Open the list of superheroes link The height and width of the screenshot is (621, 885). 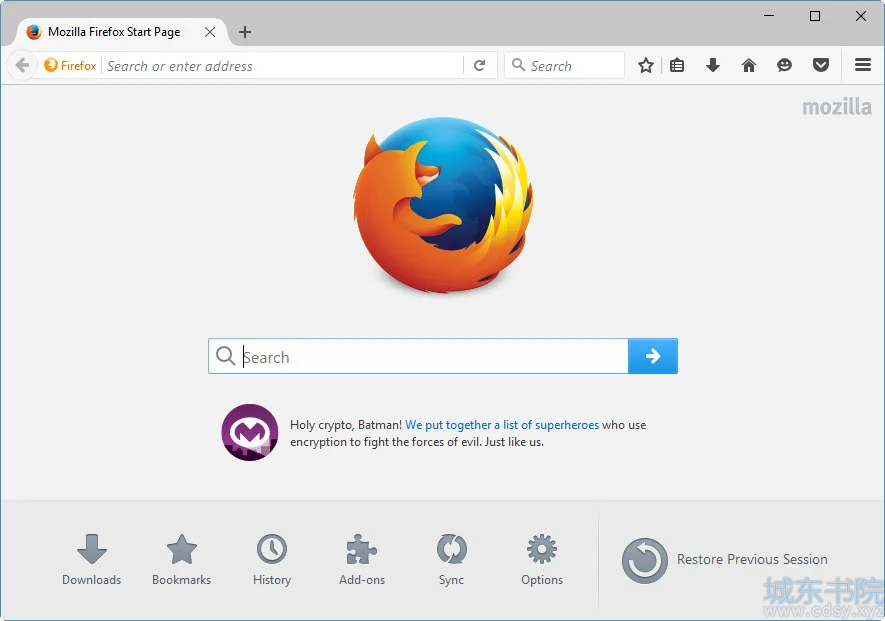tap(502, 425)
